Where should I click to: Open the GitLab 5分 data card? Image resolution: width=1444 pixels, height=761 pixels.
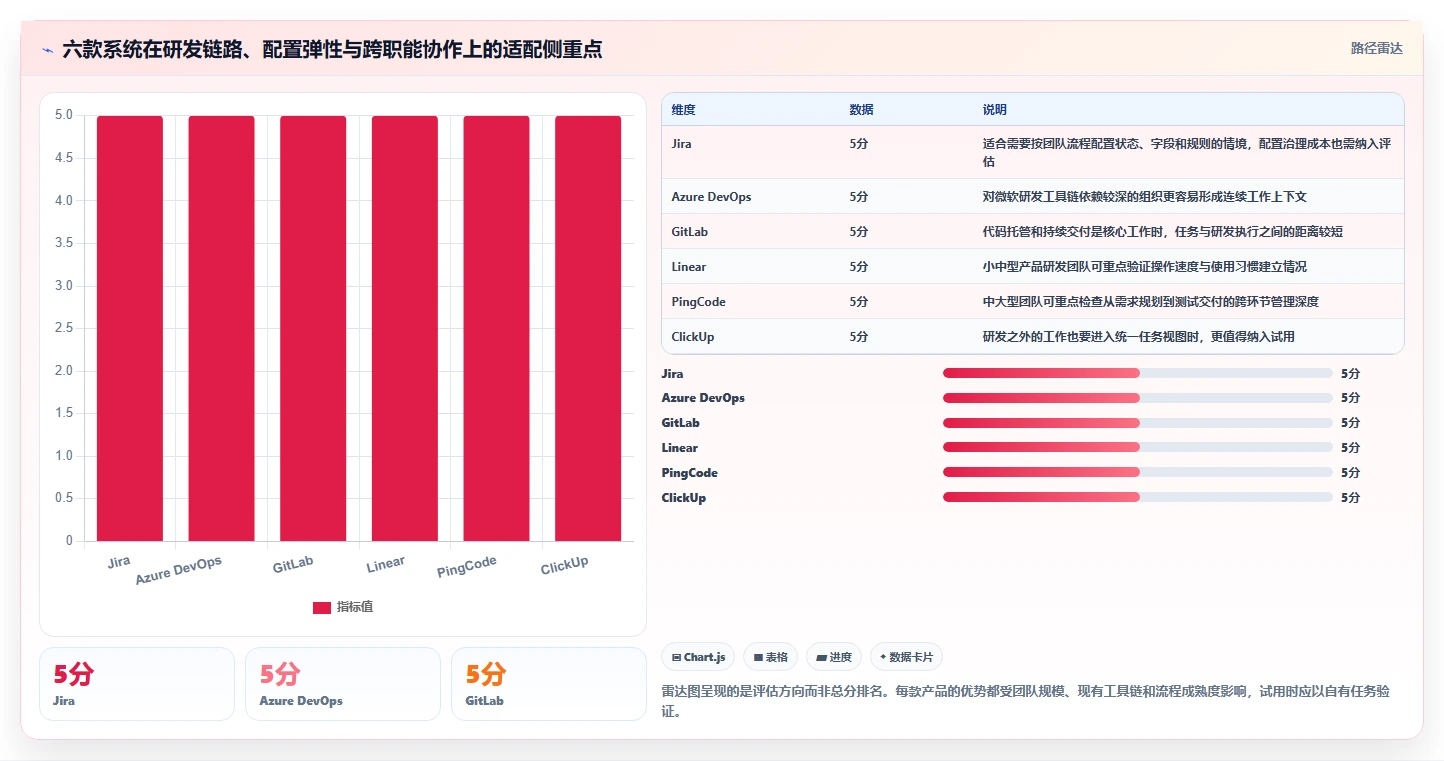click(x=549, y=684)
